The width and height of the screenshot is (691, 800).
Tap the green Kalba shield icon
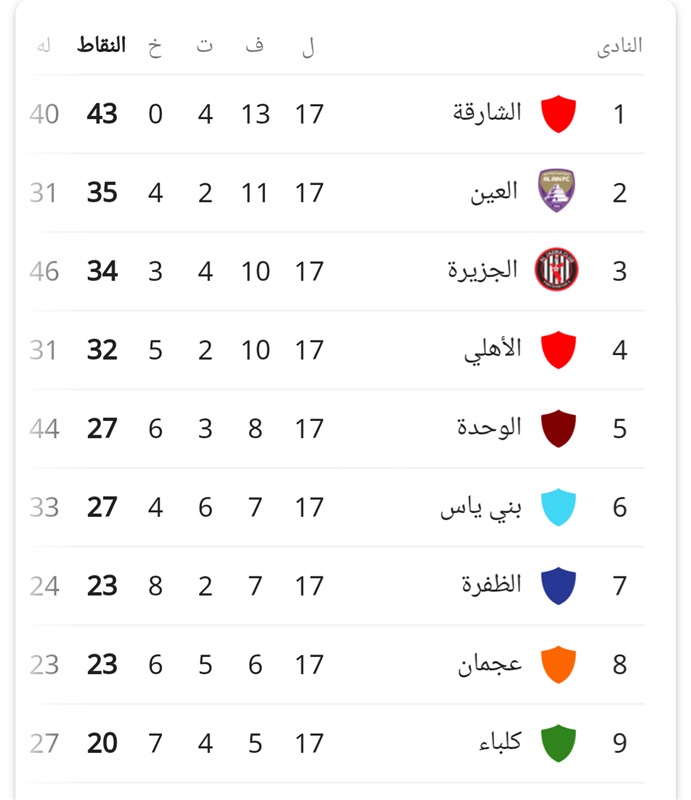558,743
